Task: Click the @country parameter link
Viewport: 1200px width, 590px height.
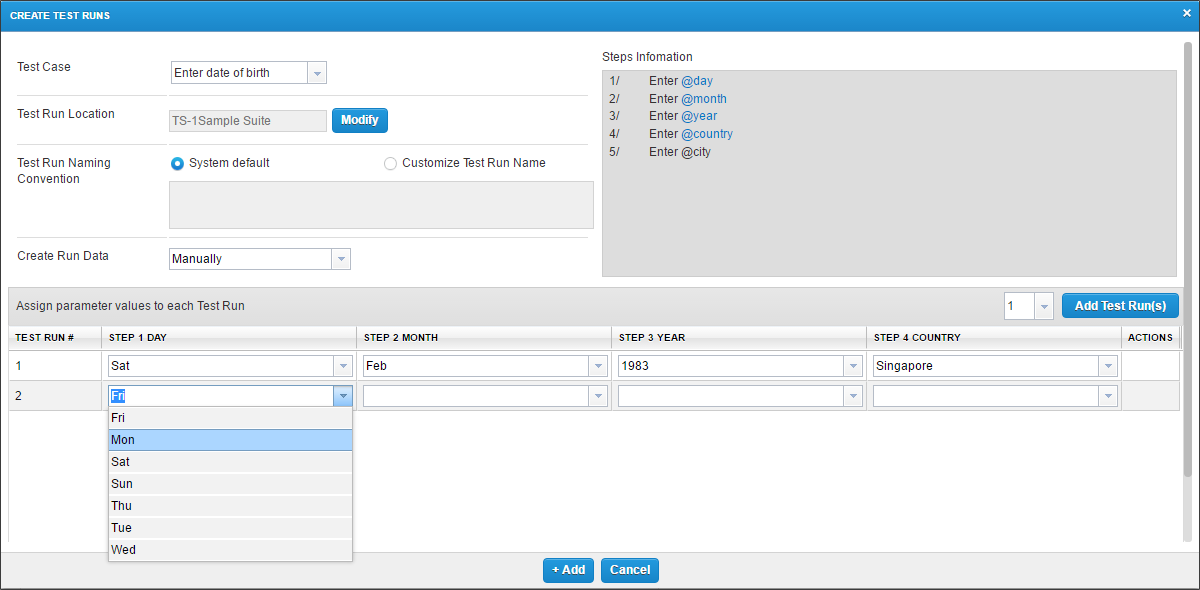Action: (706, 134)
